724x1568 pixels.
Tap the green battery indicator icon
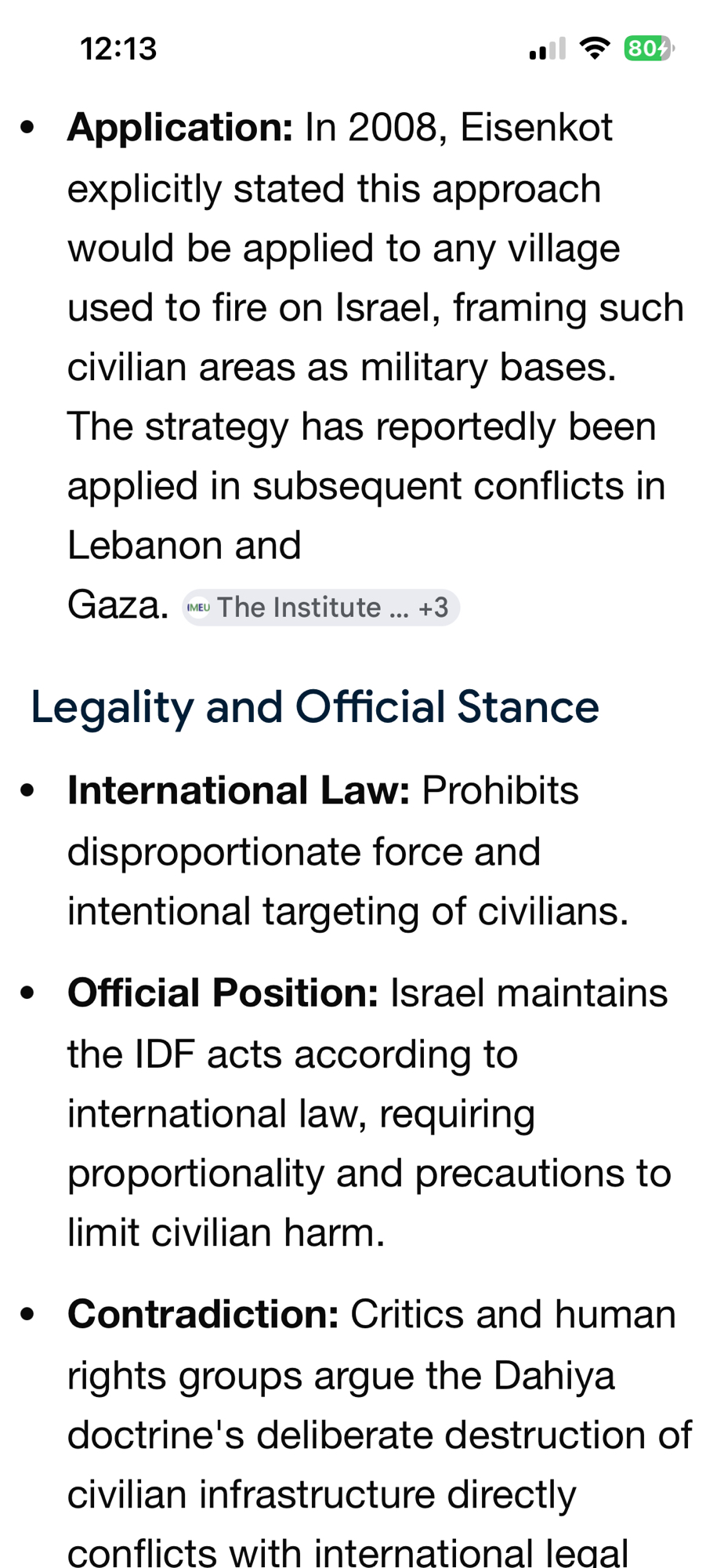[x=648, y=49]
